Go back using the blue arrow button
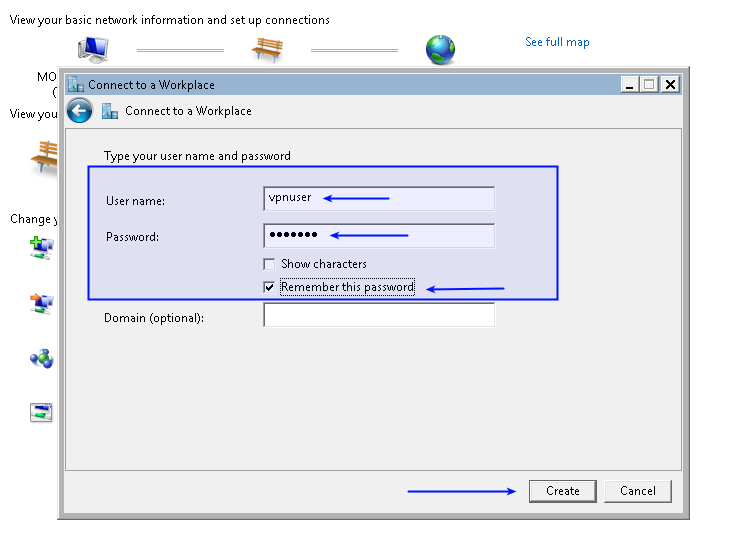 [80, 111]
